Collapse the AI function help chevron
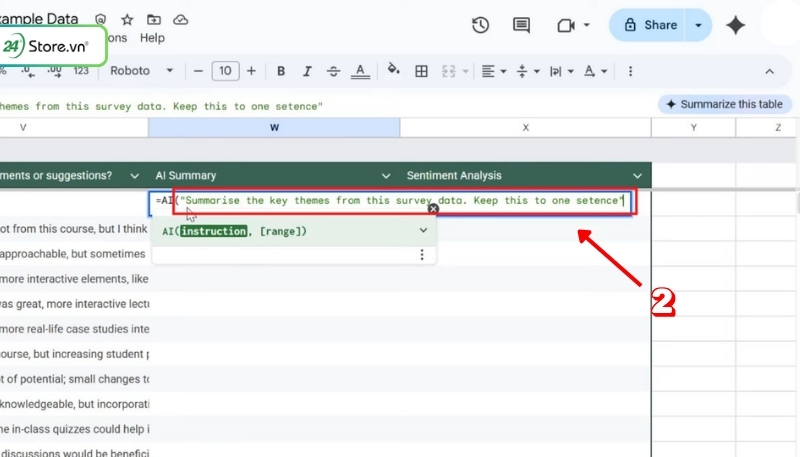Viewport: 800px width, 457px height. point(423,230)
